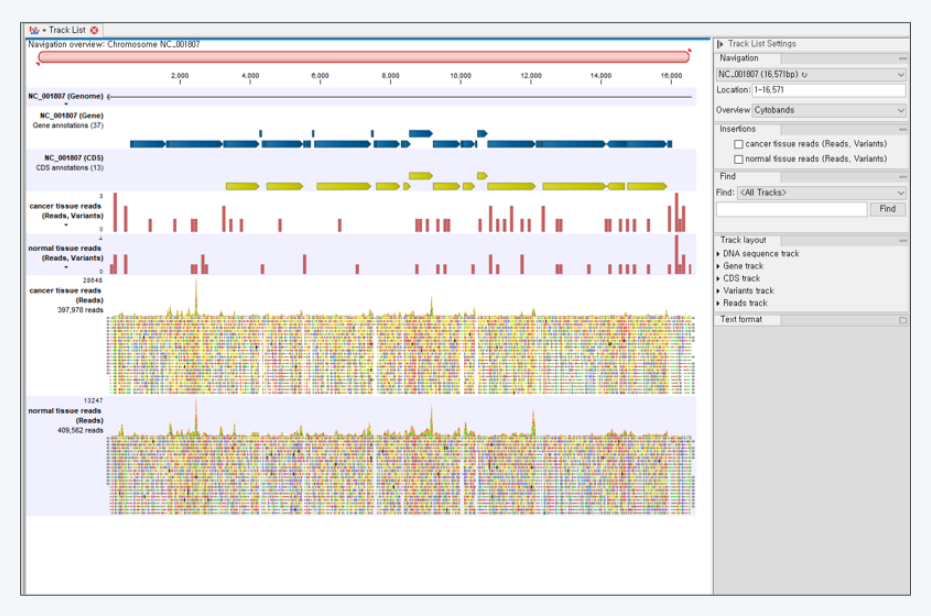Open the Overview Cytobands dropdown
Viewport: 931px width, 616px height.
(901, 110)
